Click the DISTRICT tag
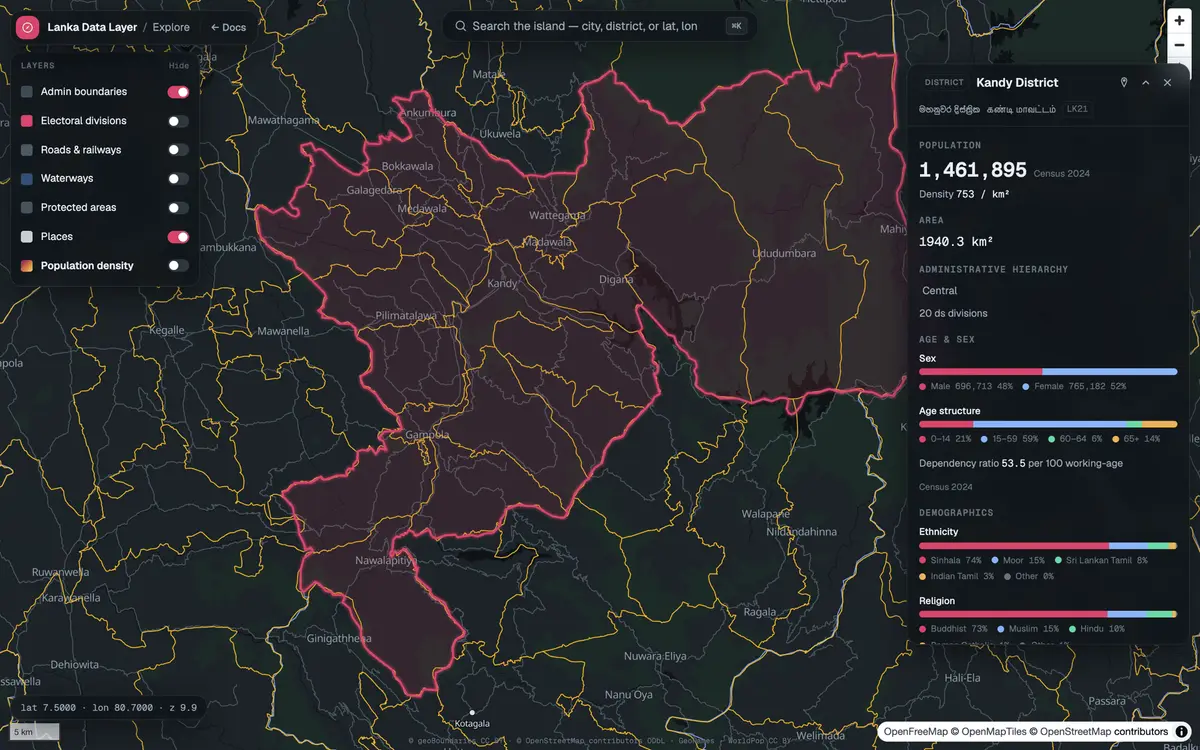Viewport: 1200px width, 750px height. pyautogui.click(x=944, y=83)
